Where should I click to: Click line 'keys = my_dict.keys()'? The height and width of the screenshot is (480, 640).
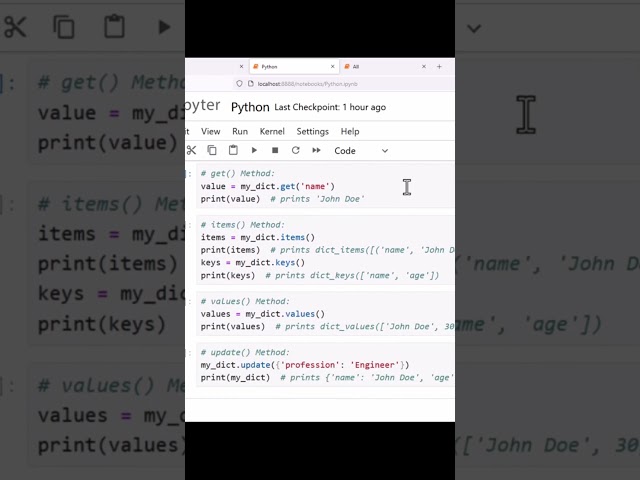pos(253,262)
